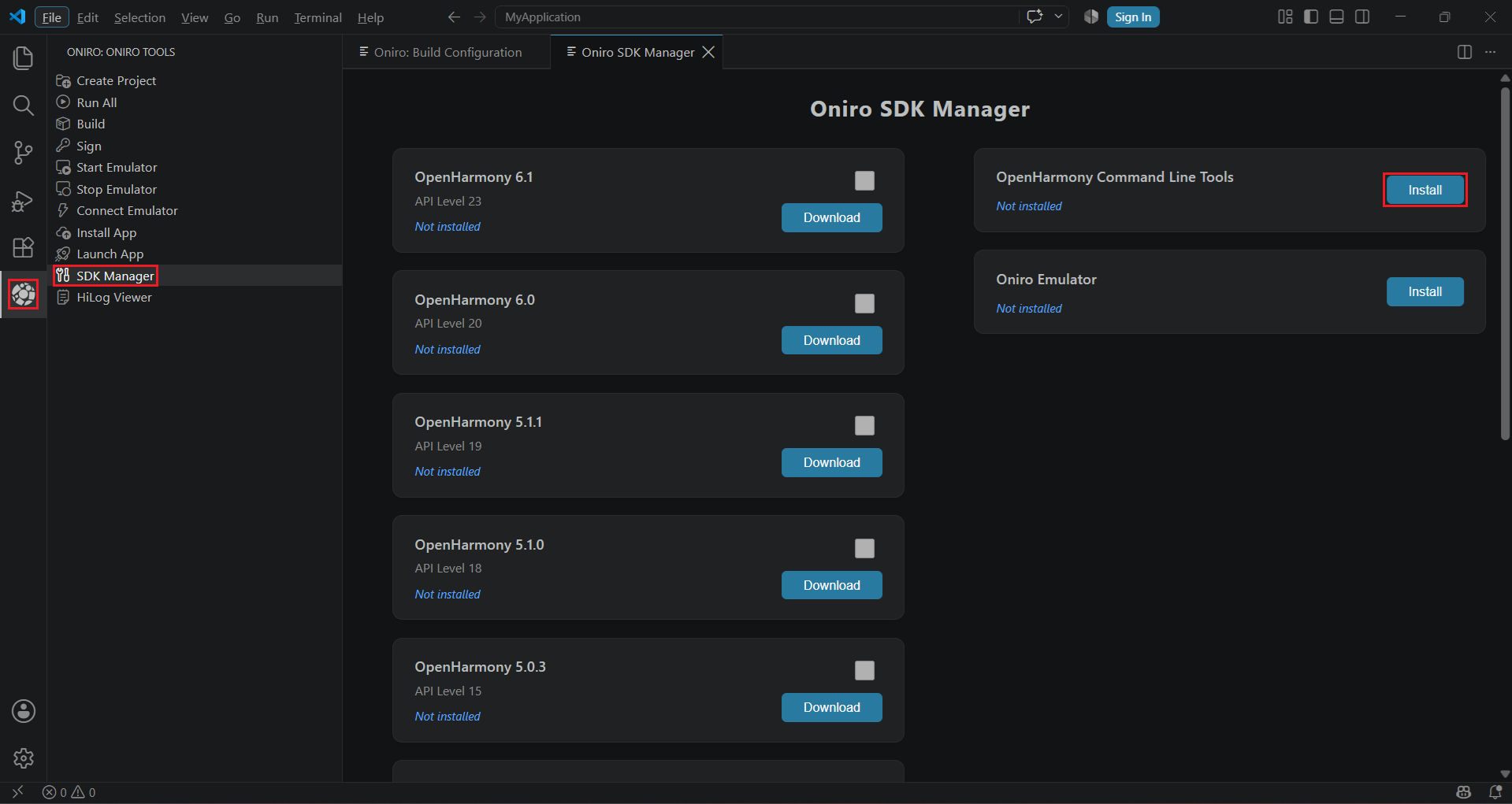Tick the OpenHarmony 5.0.3 checkbox
This screenshot has height=804, width=1512.
coord(864,670)
